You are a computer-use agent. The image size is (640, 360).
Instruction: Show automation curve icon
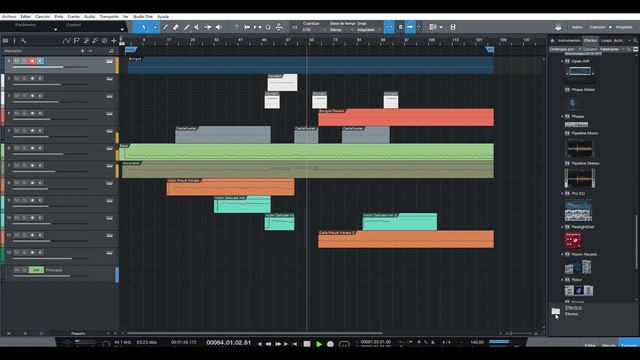[x=67, y=40]
